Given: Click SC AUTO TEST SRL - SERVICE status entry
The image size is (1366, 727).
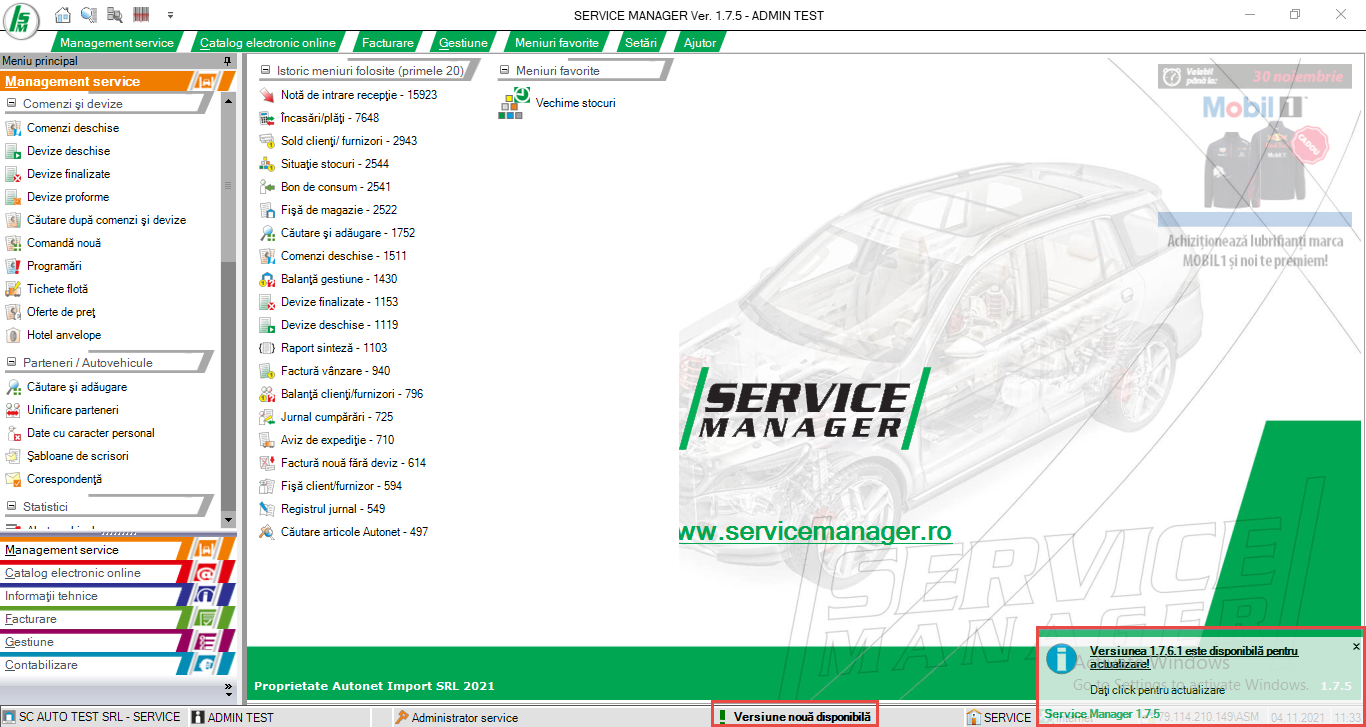Looking at the screenshot, I should 92,717.
